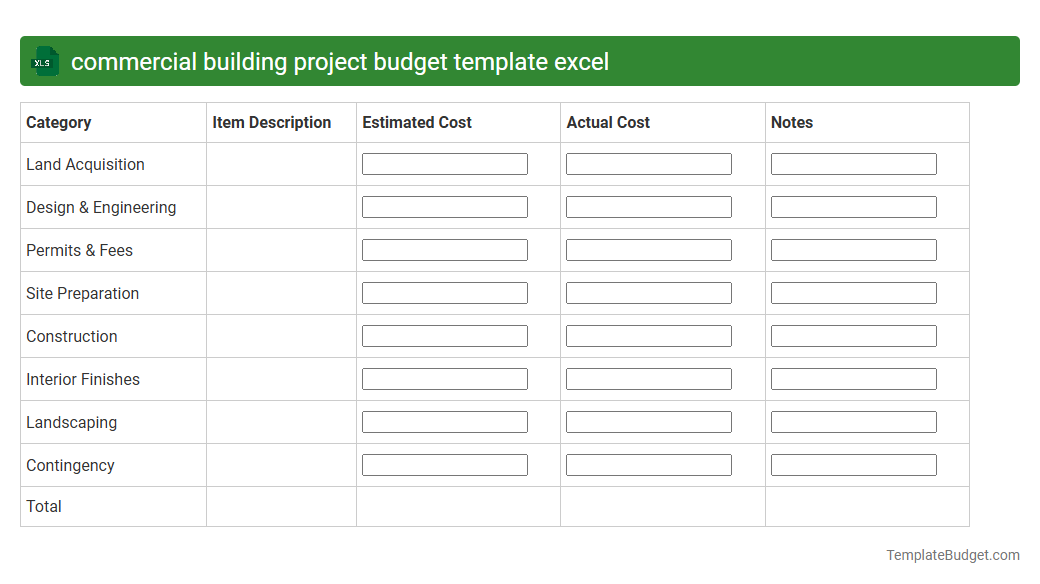Click the Item Description header cell
The image size is (1040, 584).
[271, 122]
